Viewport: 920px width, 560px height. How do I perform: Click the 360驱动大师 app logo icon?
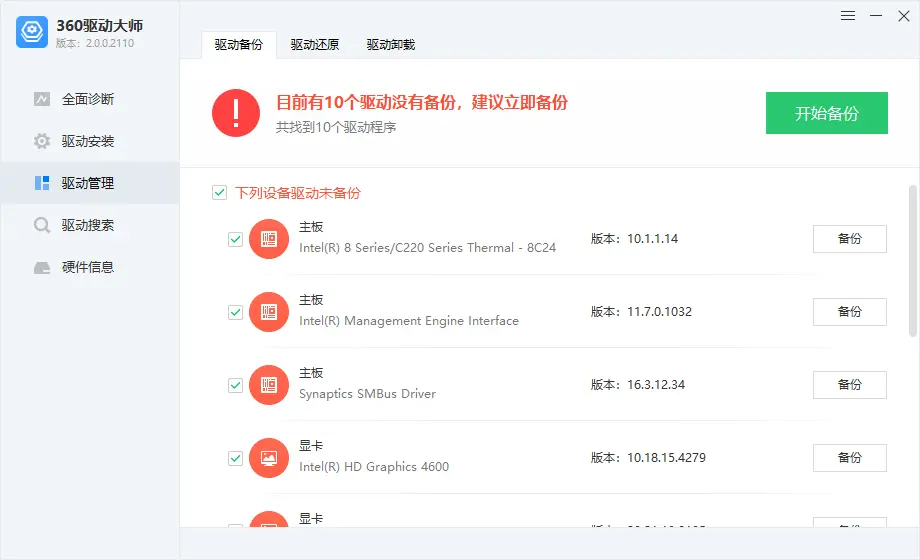click(x=33, y=32)
